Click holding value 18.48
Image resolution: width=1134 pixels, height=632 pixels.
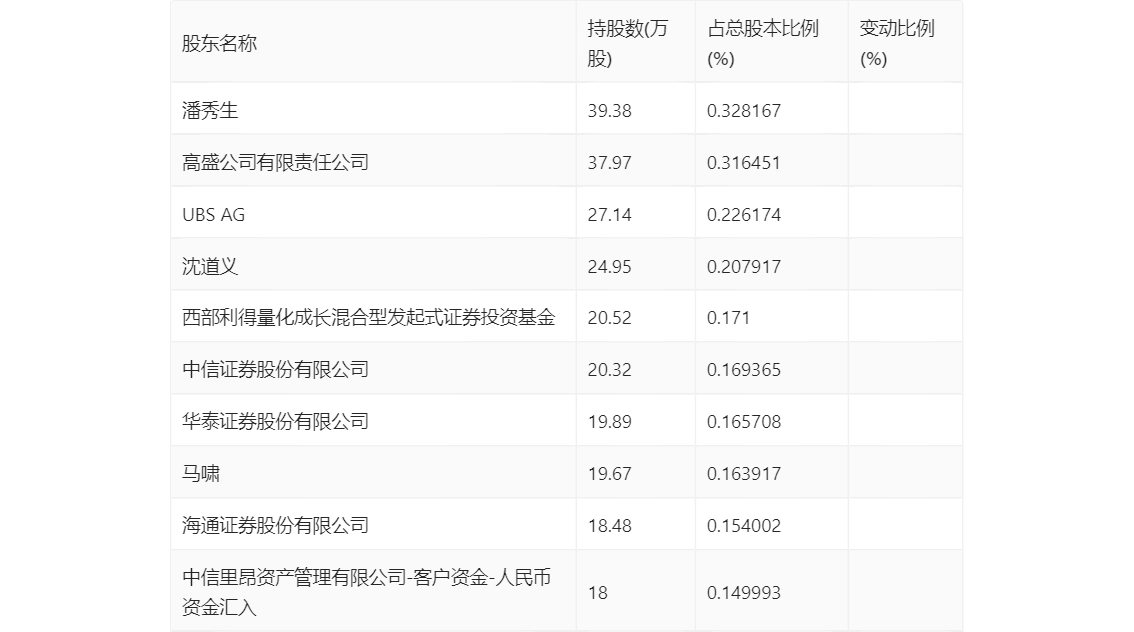pos(610,526)
